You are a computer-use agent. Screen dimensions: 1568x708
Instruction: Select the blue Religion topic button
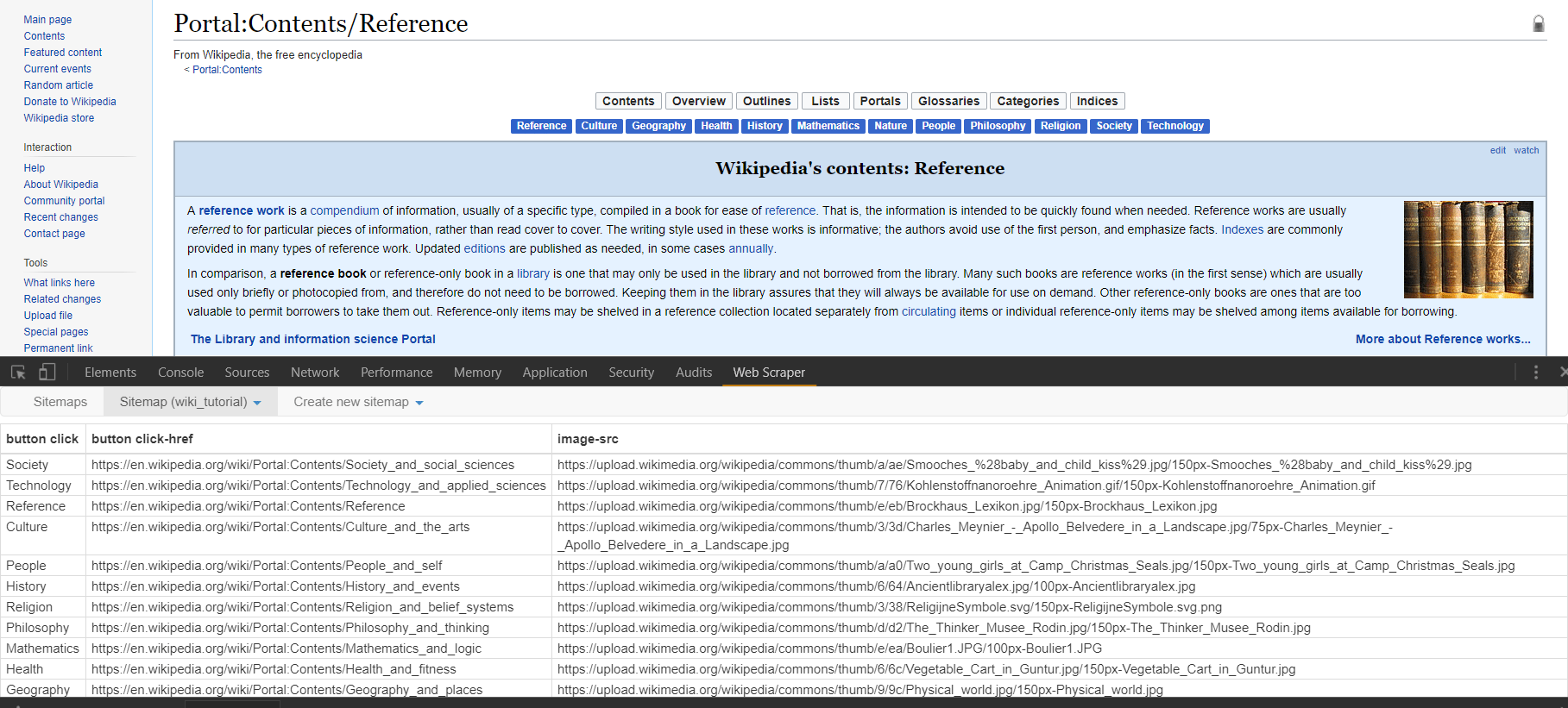pos(1061,126)
